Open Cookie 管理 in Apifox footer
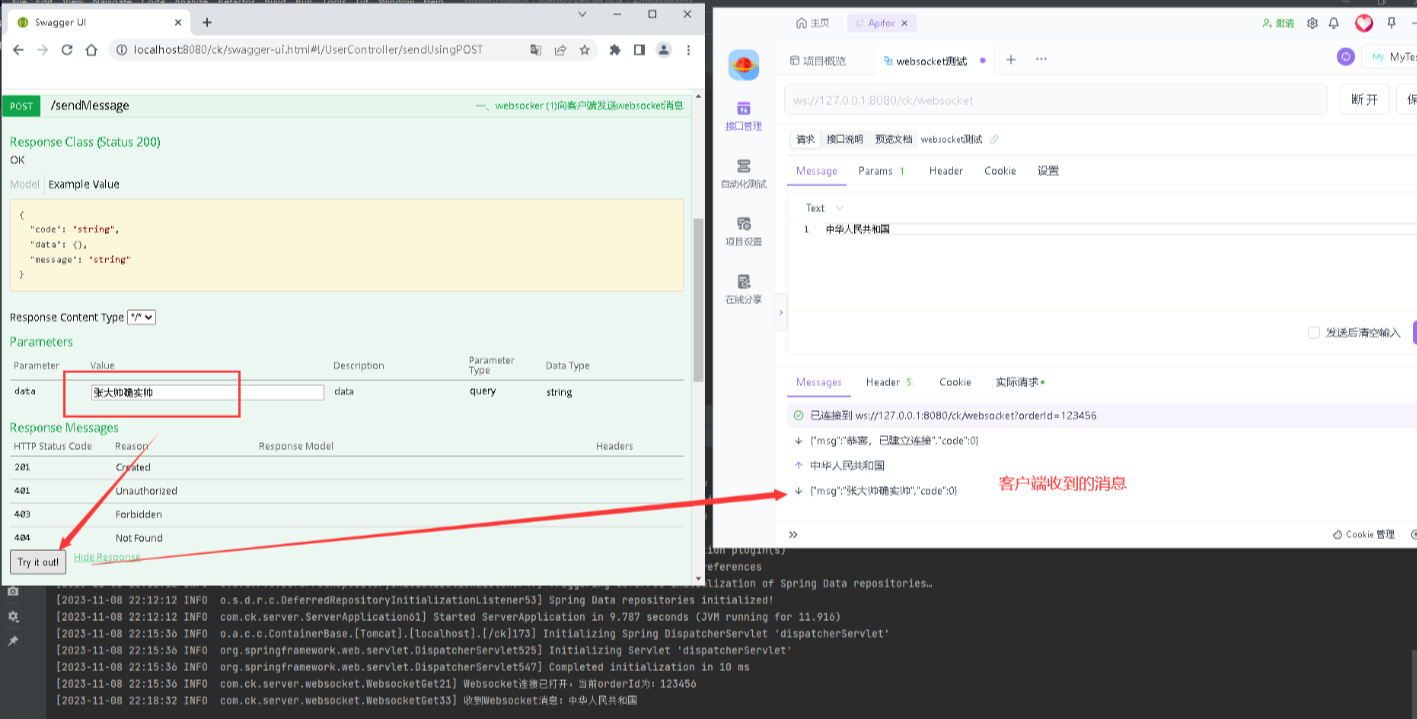Image resolution: width=1417 pixels, height=719 pixels. [1363, 534]
